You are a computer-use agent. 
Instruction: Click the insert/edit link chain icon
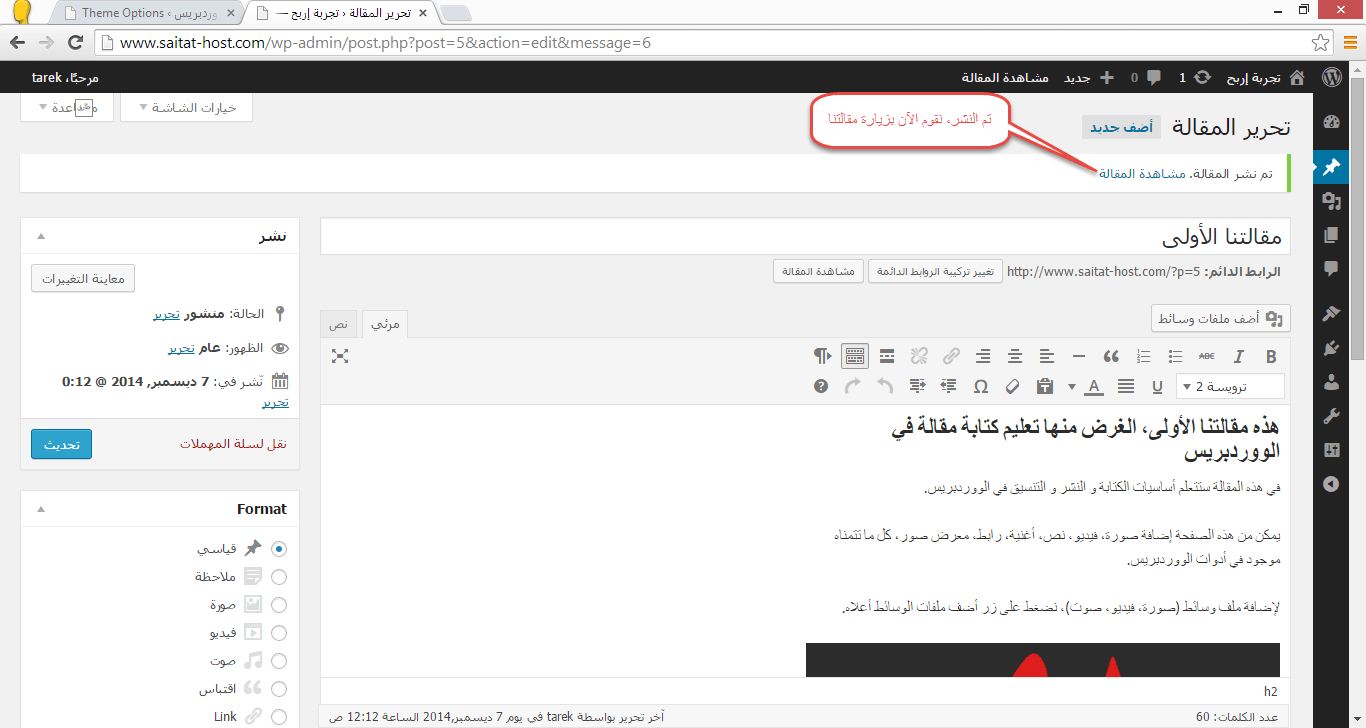tap(951, 356)
